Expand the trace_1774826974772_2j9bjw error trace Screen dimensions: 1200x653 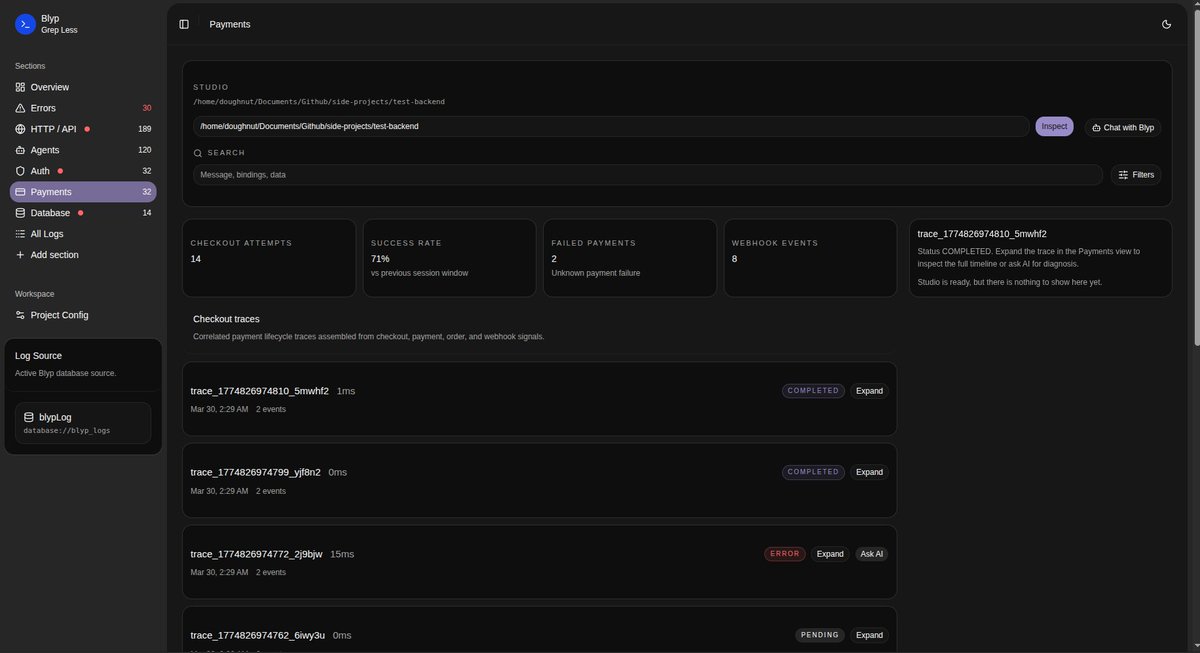click(x=830, y=554)
